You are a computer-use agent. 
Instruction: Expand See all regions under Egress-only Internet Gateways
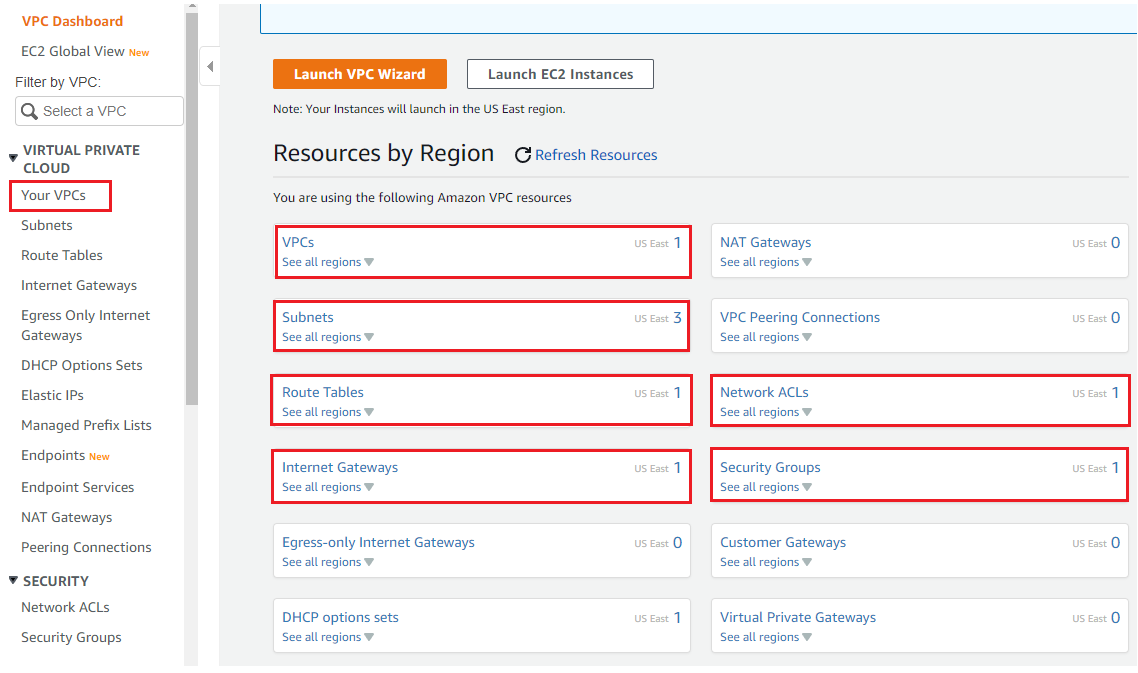[328, 562]
